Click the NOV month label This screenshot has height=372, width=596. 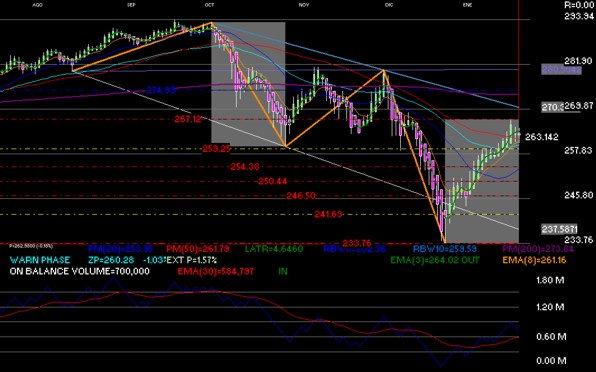click(304, 5)
